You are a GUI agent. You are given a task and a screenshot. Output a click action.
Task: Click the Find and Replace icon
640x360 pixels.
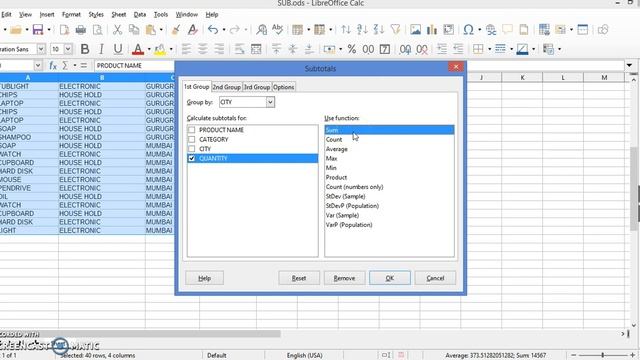(261, 30)
